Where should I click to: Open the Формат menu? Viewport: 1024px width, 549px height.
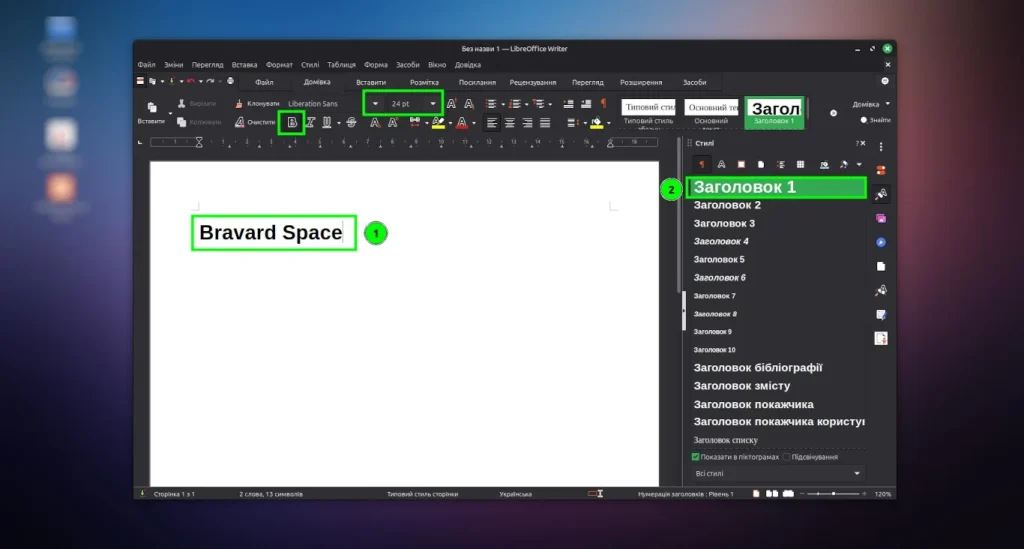click(x=279, y=65)
